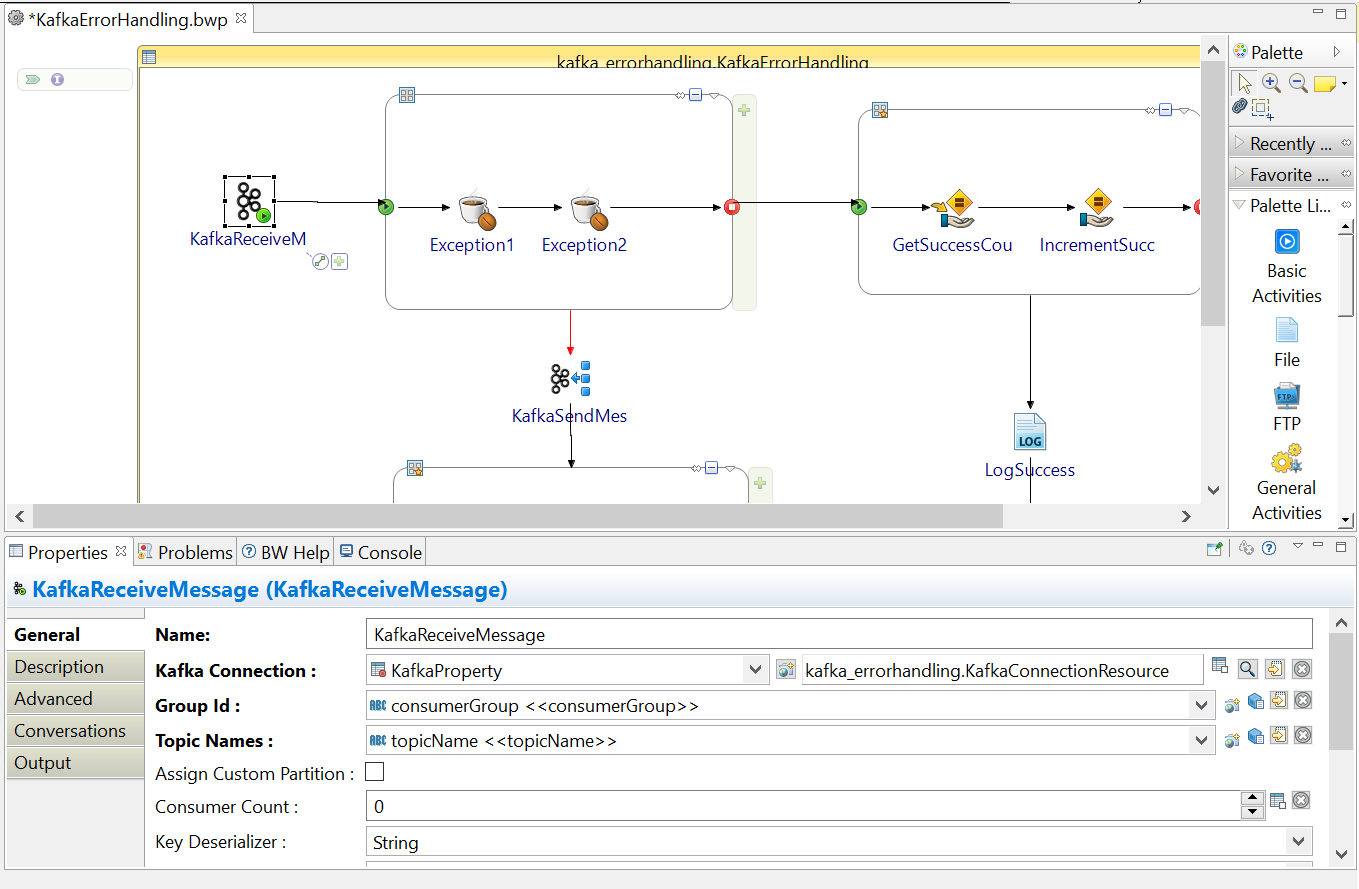1359x889 pixels.
Task: Click the canvas vertical scrollbar down arrow
Action: click(x=1213, y=490)
